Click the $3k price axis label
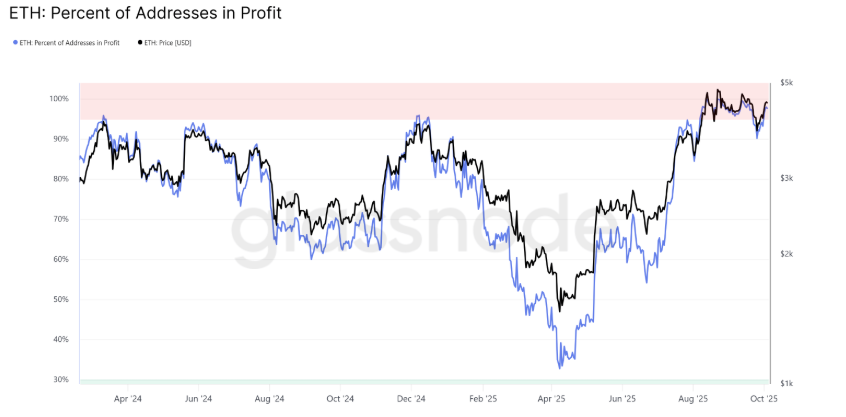 click(788, 179)
